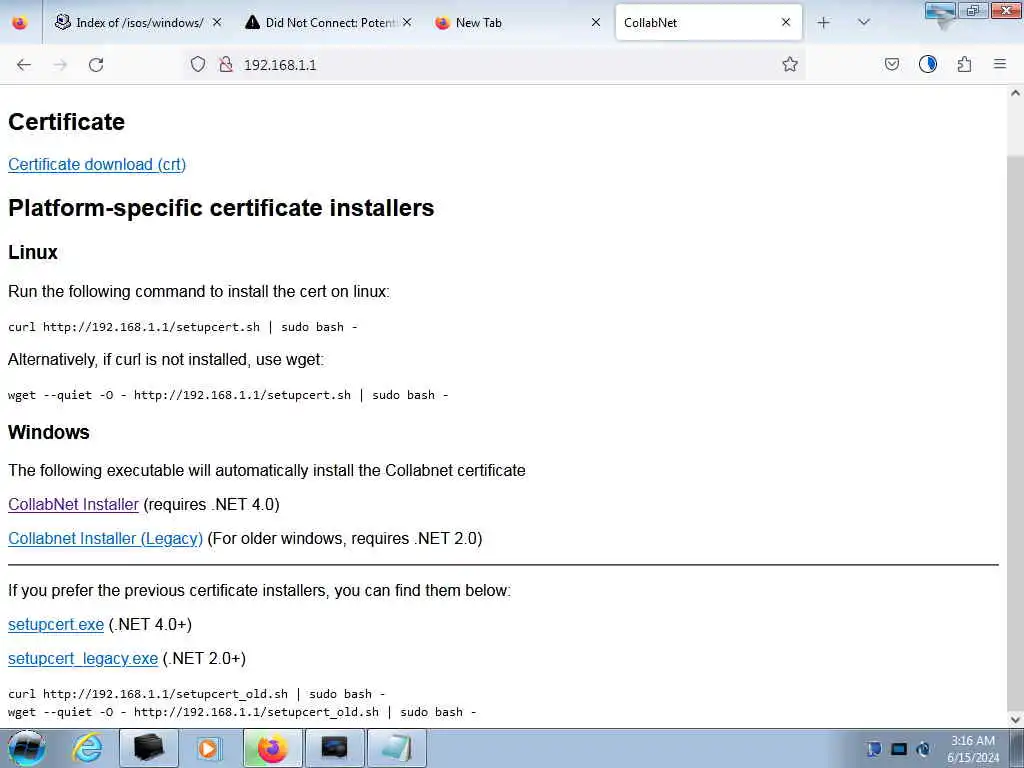Open Collabnet Installer (Legacy) link
Viewport: 1024px width, 768px height.
105,539
